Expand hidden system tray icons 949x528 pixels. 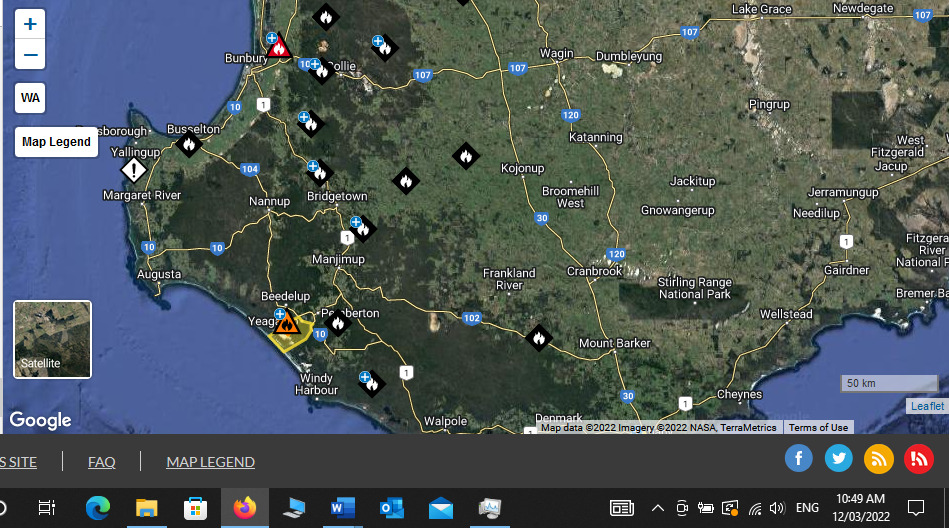coord(657,508)
